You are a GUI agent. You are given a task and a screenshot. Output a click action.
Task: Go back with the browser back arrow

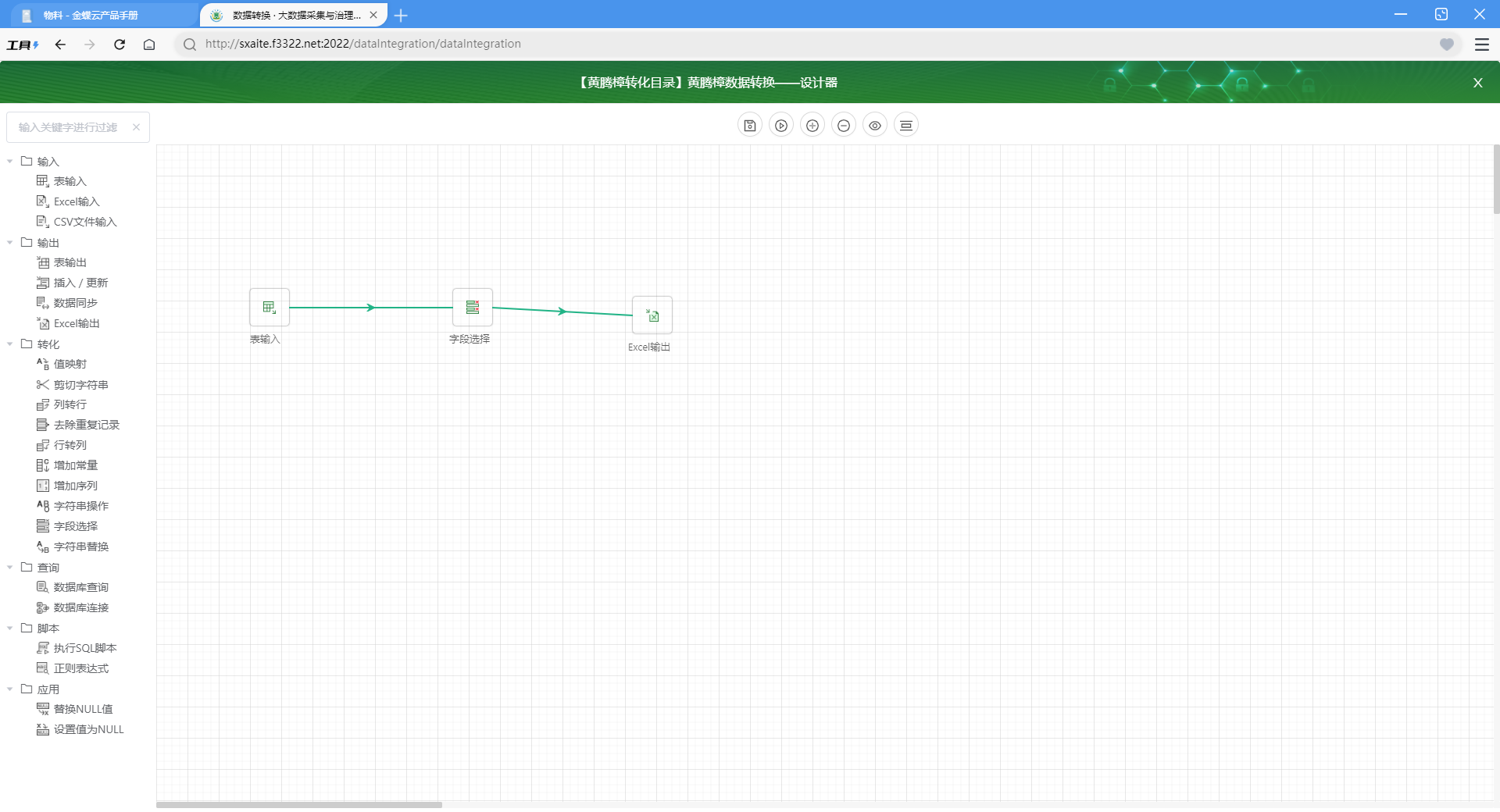pyautogui.click(x=60, y=45)
